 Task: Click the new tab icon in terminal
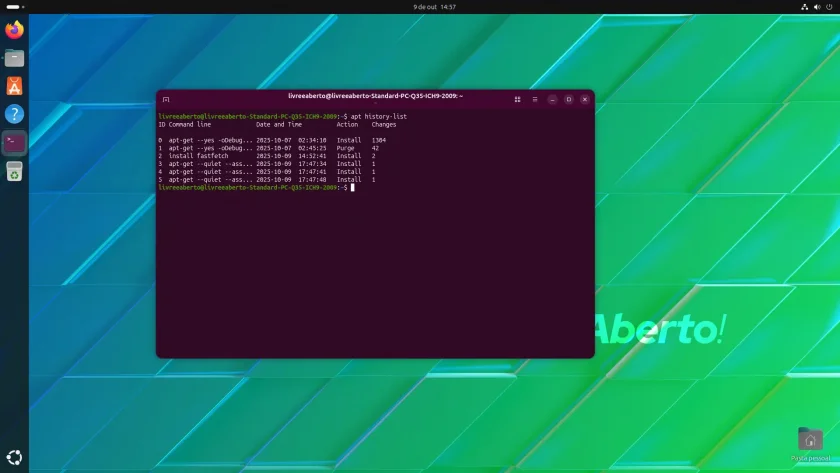click(x=166, y=100)
